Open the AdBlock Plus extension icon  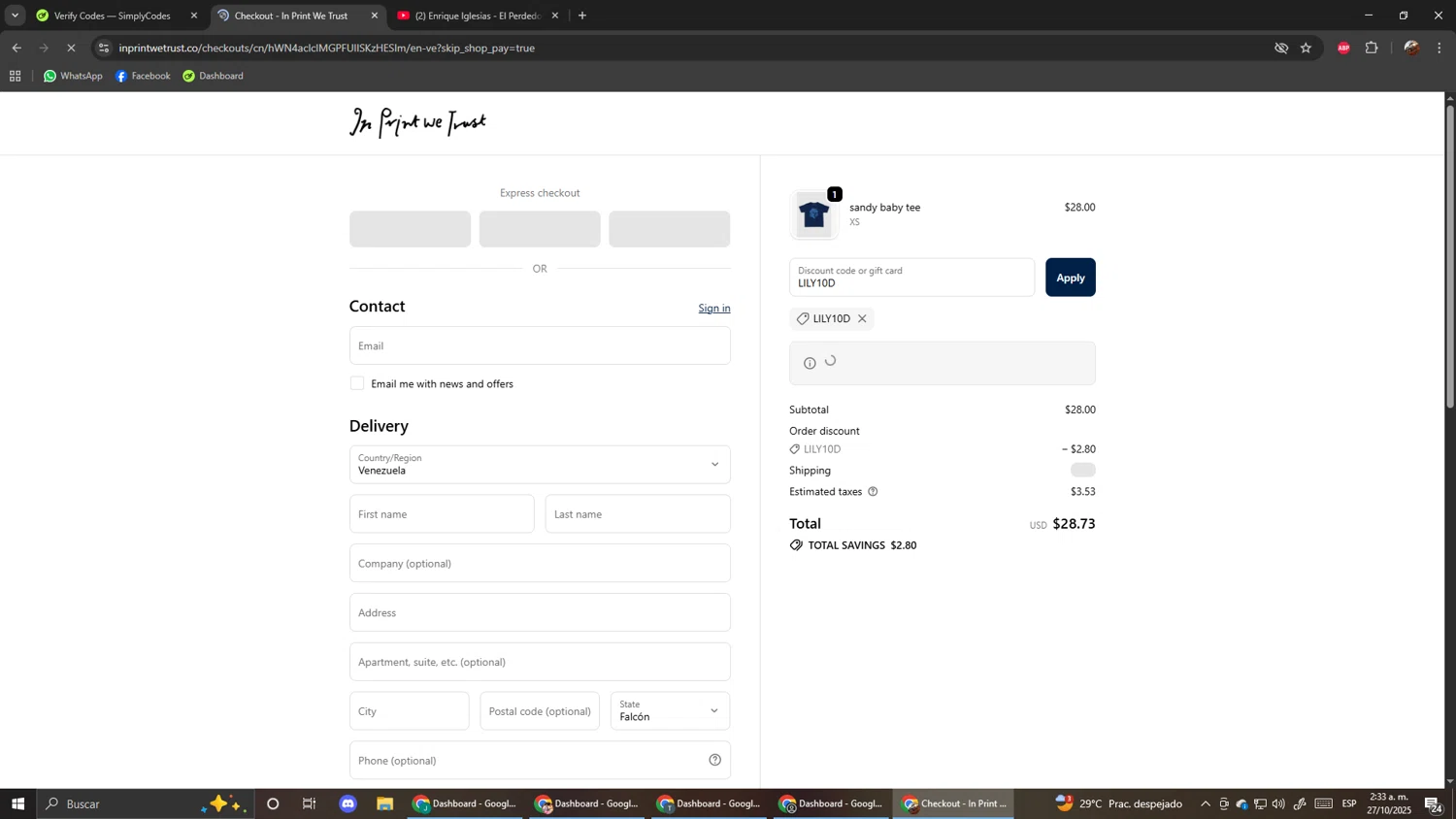1343,48
